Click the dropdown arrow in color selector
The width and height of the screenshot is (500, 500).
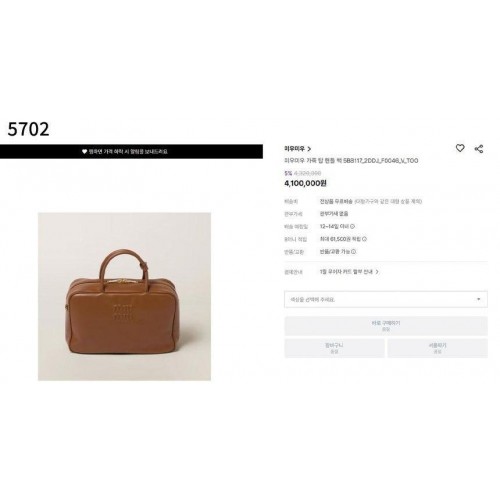479,299
